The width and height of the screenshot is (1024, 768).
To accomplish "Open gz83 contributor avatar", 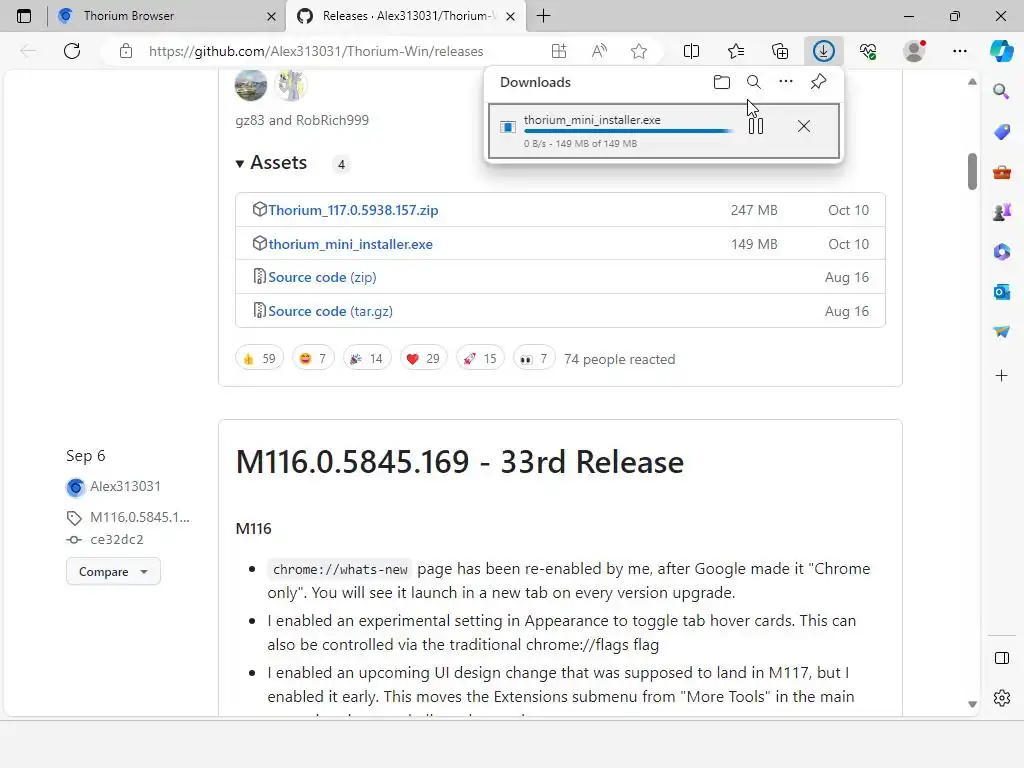I will tap(251, 86).
